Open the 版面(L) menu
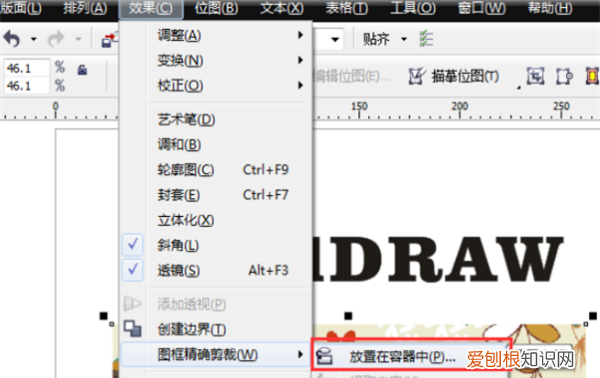 [20, 8]
